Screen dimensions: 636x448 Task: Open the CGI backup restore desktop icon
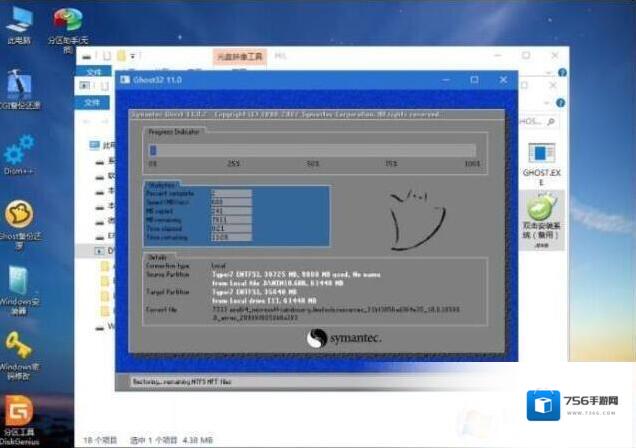(19, 88)
